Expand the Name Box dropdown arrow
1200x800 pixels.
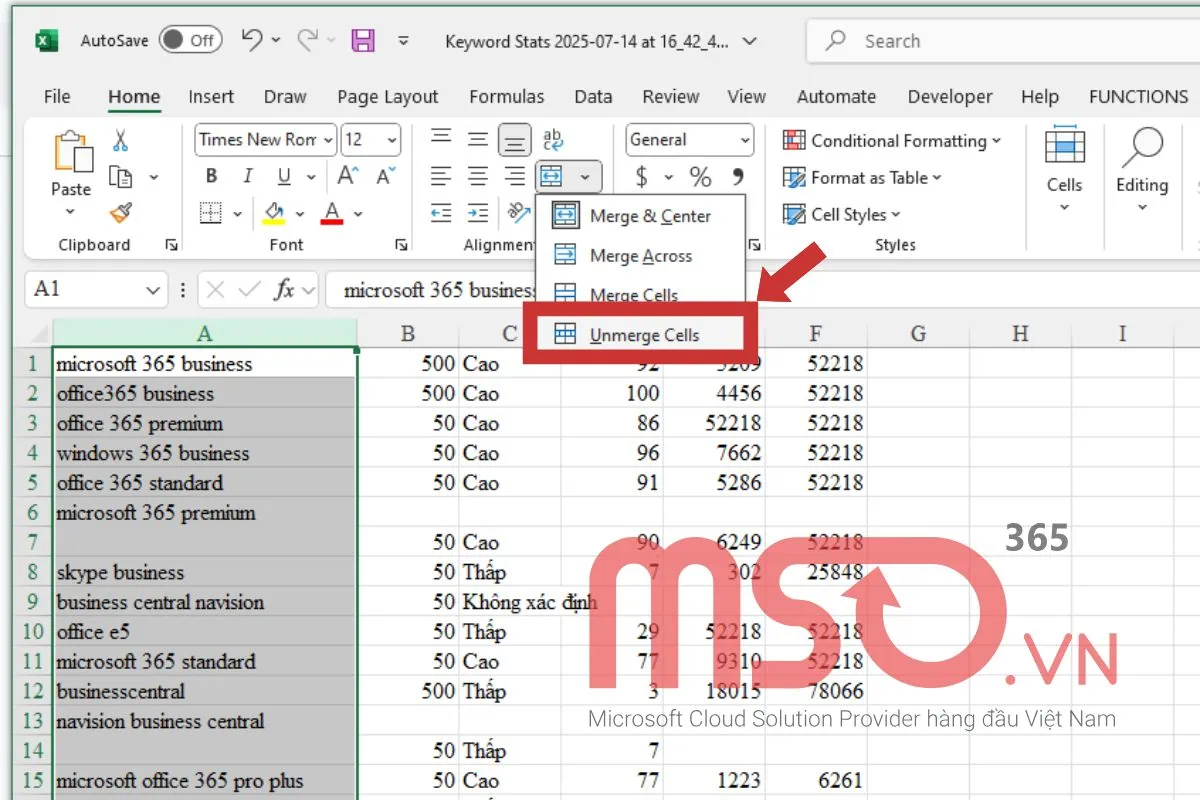click(152, 290)
